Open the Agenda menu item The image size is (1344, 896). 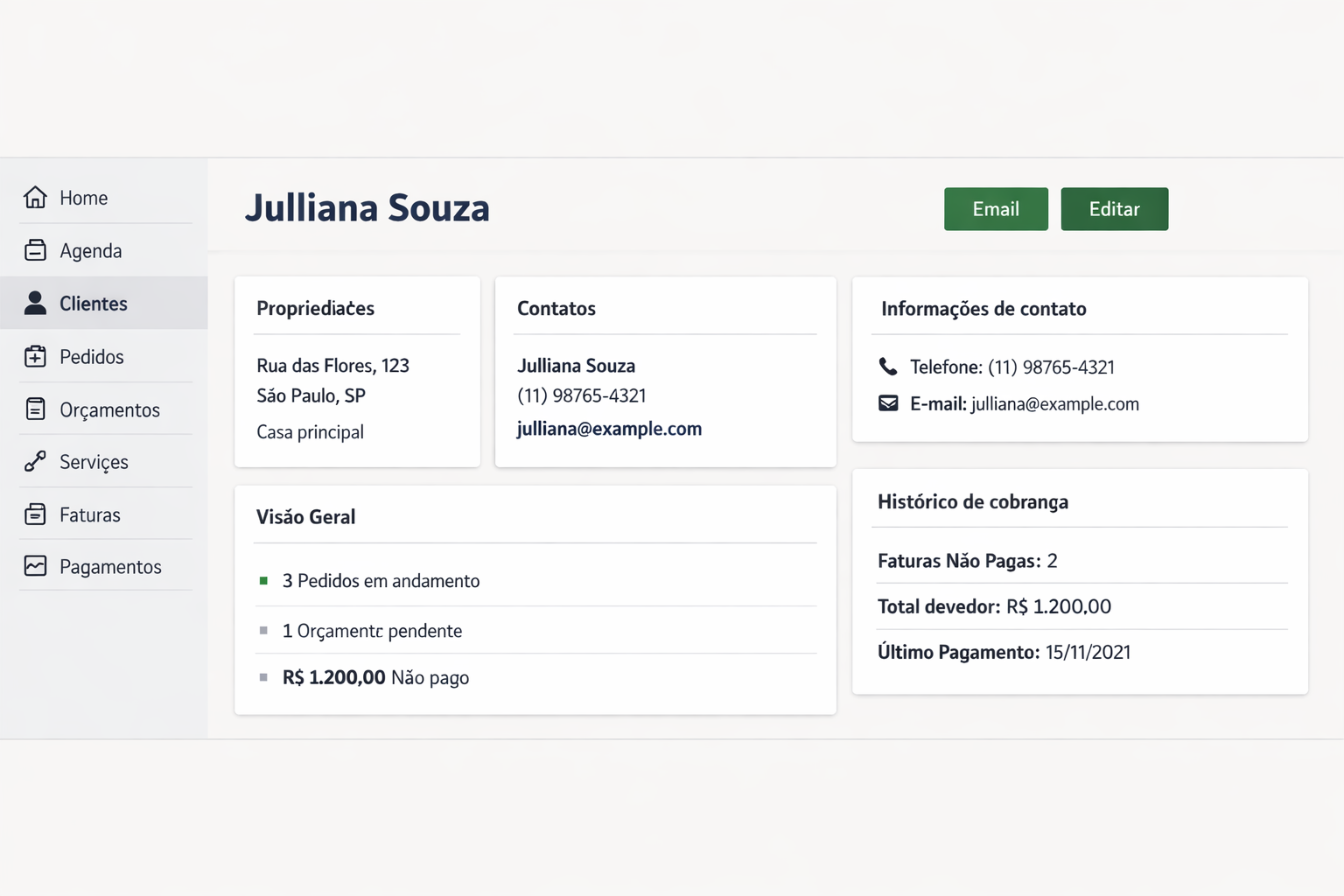tap(91, 251)
